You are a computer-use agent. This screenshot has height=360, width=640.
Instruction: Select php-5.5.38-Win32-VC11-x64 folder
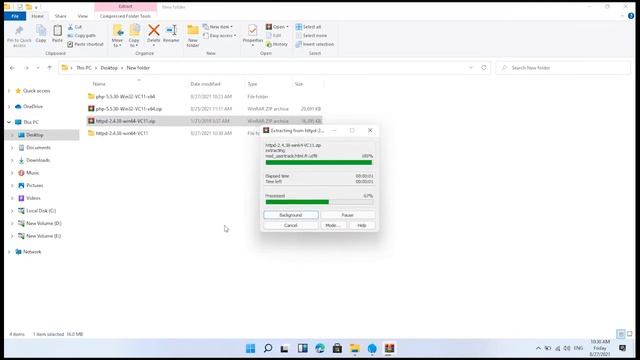(x=125, y=97)
